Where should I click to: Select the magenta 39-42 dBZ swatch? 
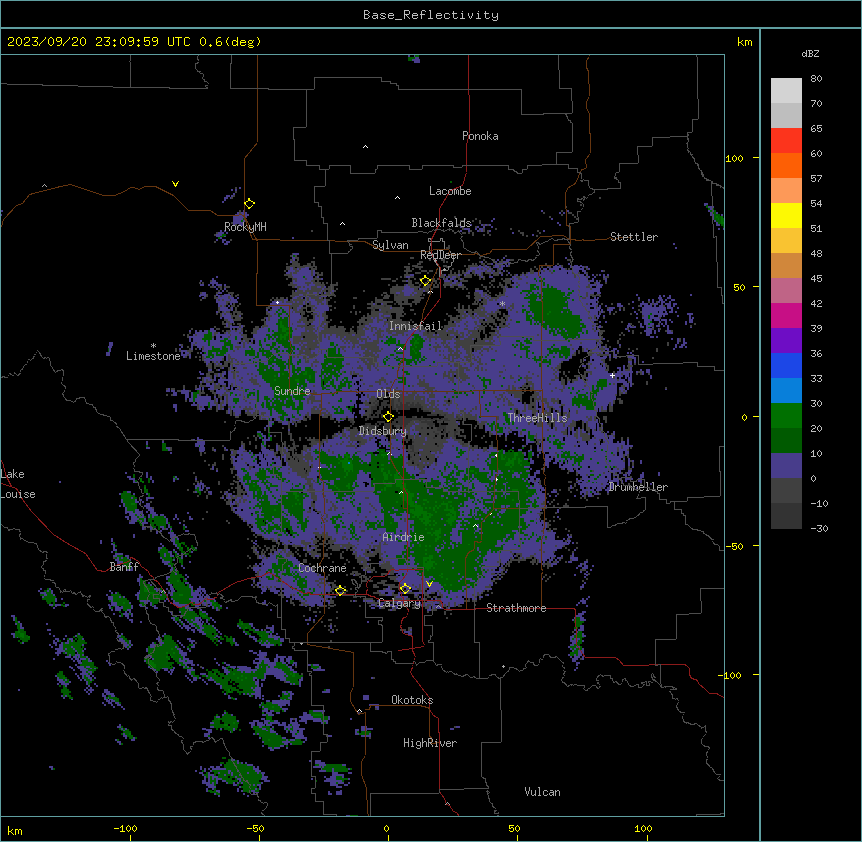point(786,315)
